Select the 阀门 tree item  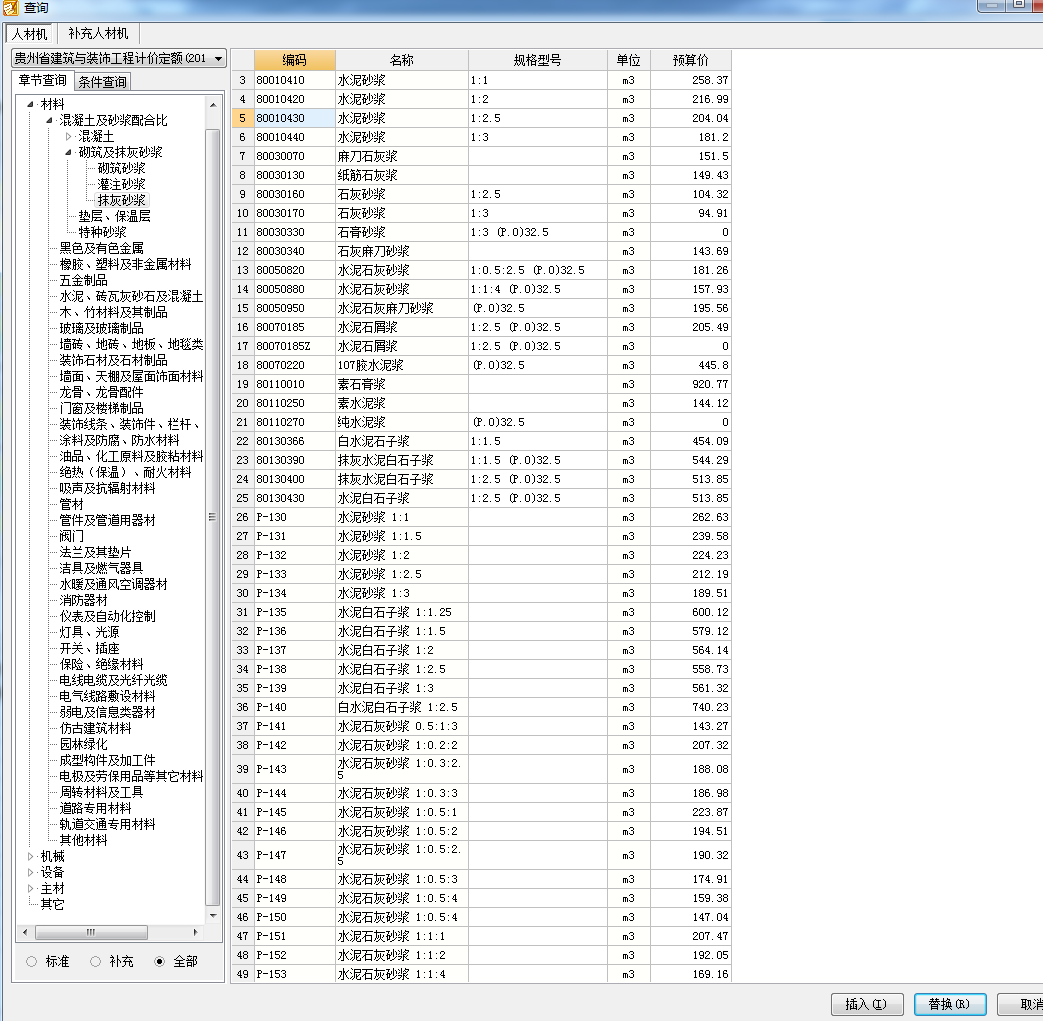click(71, 536)
